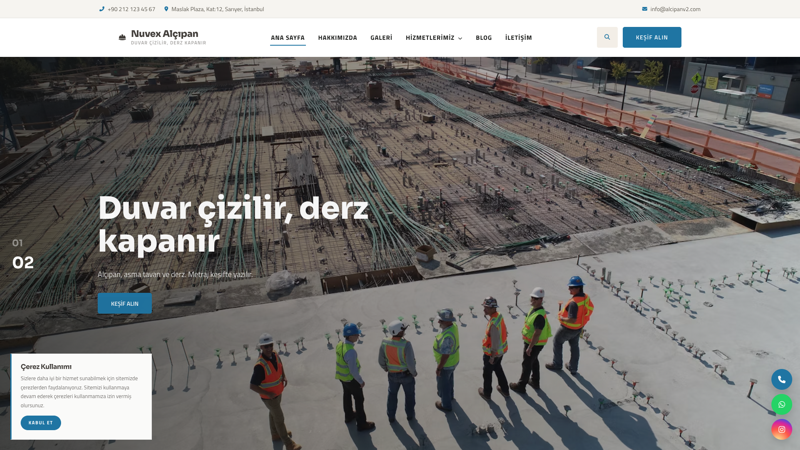
Task: Open WhatsApp chat via the green icon
Action: tap(781, 405)
